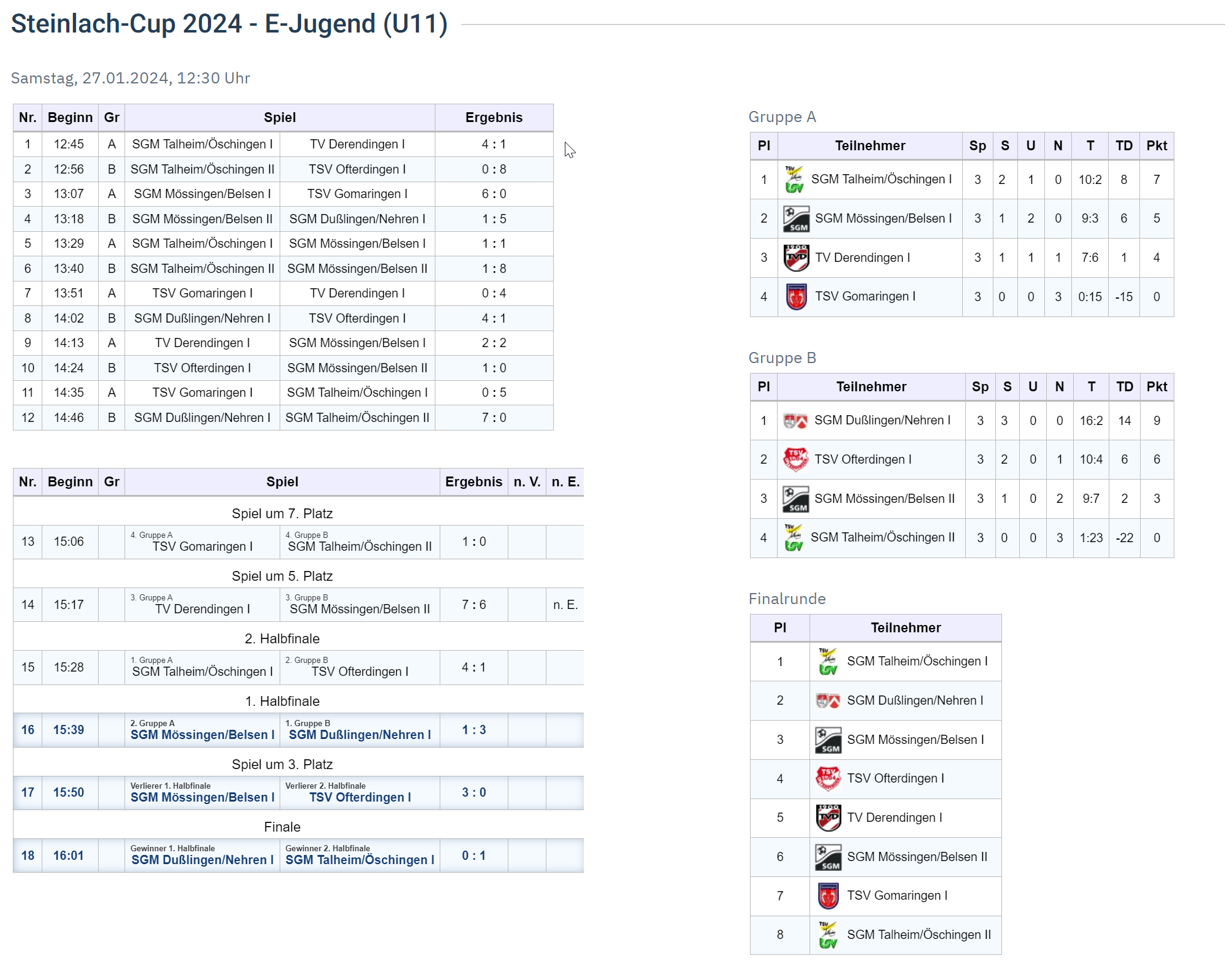The image size is (1232, 969).
Task: Click TSV Gomaringen I crest in Gruppe A
Action: [796, 297]
